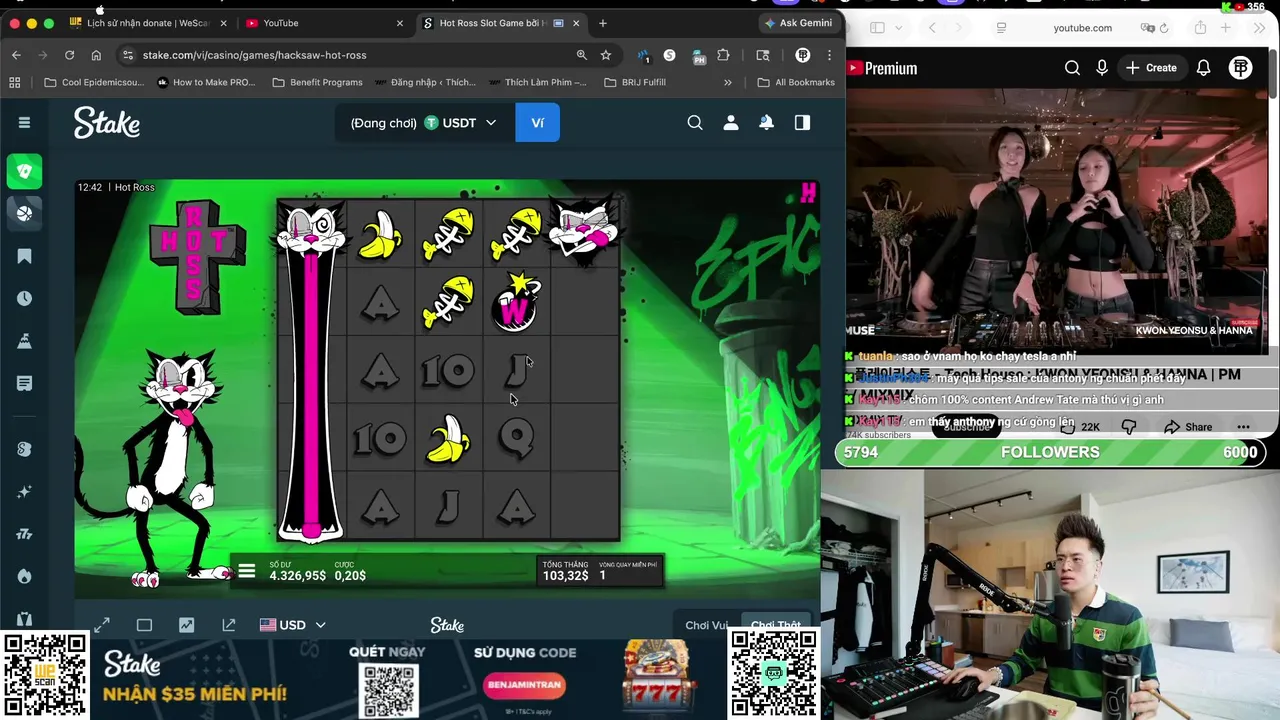Screen dimensions: 1280x720
Task: Open the Stake hamburger side menu
Action: click(24, 122)
